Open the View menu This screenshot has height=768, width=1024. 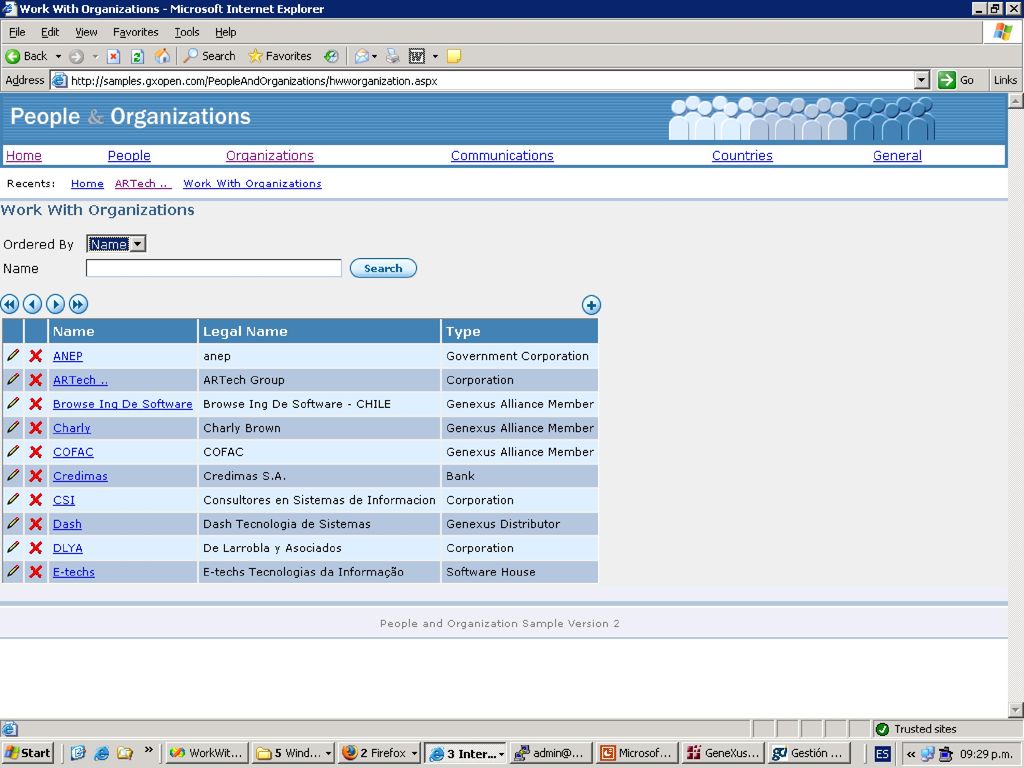(x=86, y=32)
